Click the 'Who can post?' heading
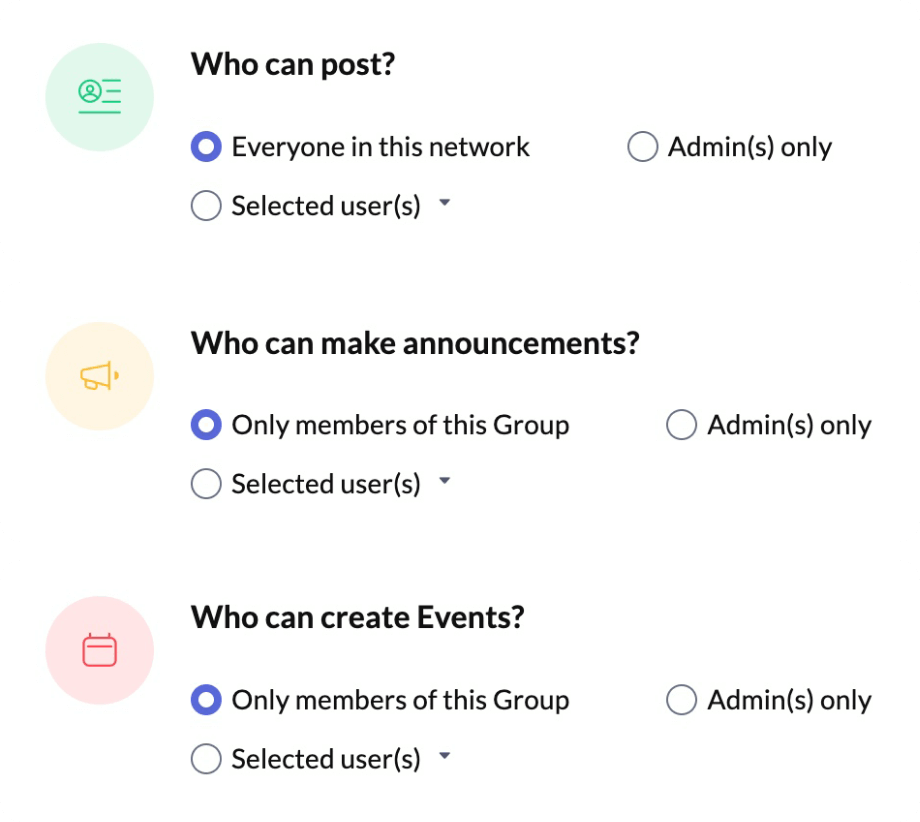 293,65
